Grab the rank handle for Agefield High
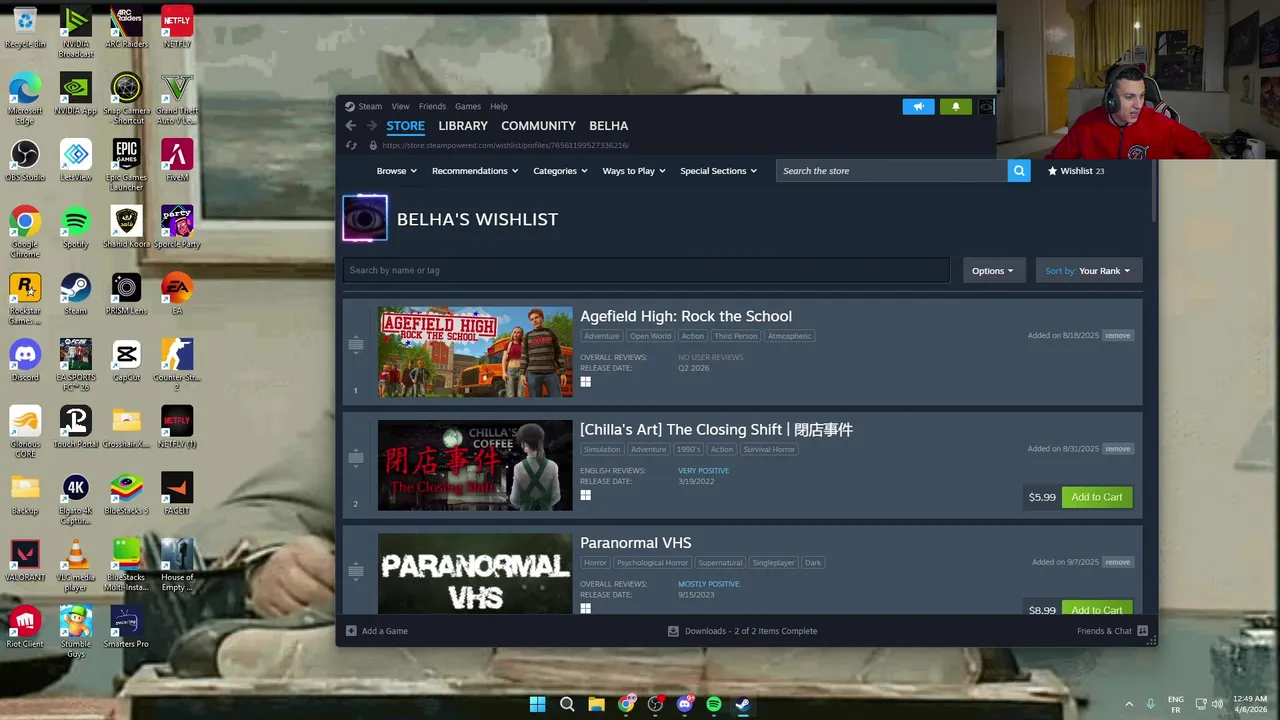Image resolution: width=1280 pixels, height=720 pixels. click(355, 345)
